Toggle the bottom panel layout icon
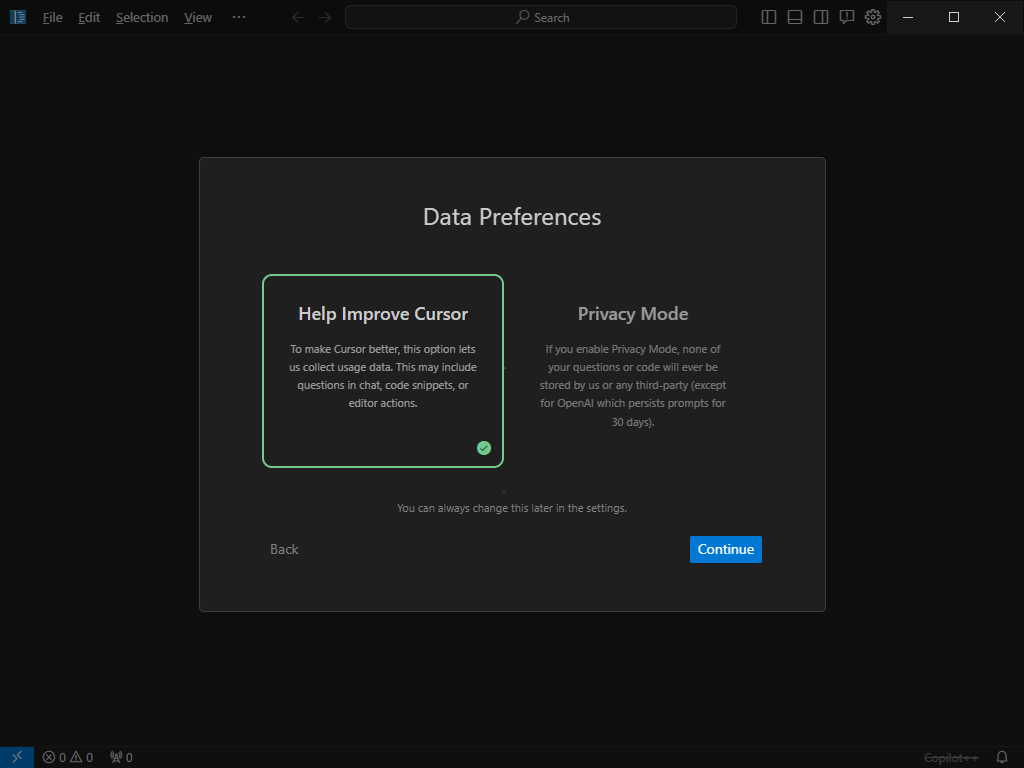Screen dimensions: 1024x768 795,18
